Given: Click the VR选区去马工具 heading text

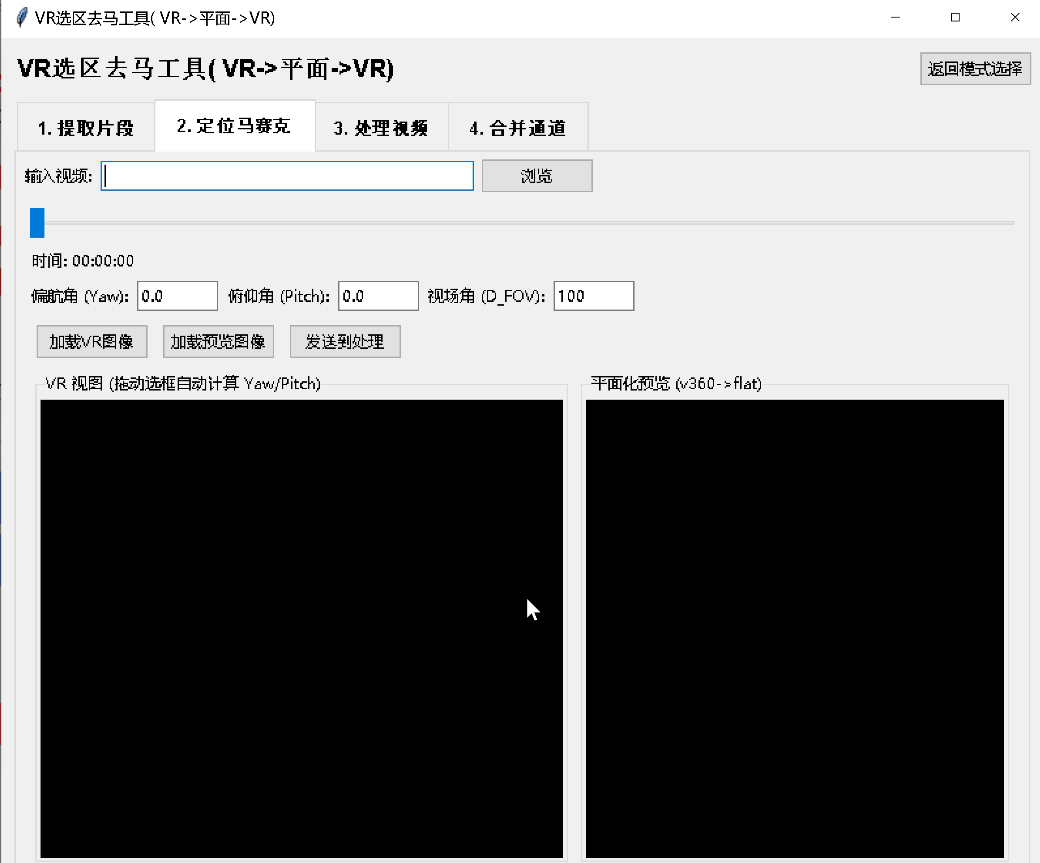Looking at the screenshot, I should click(206, 69).
